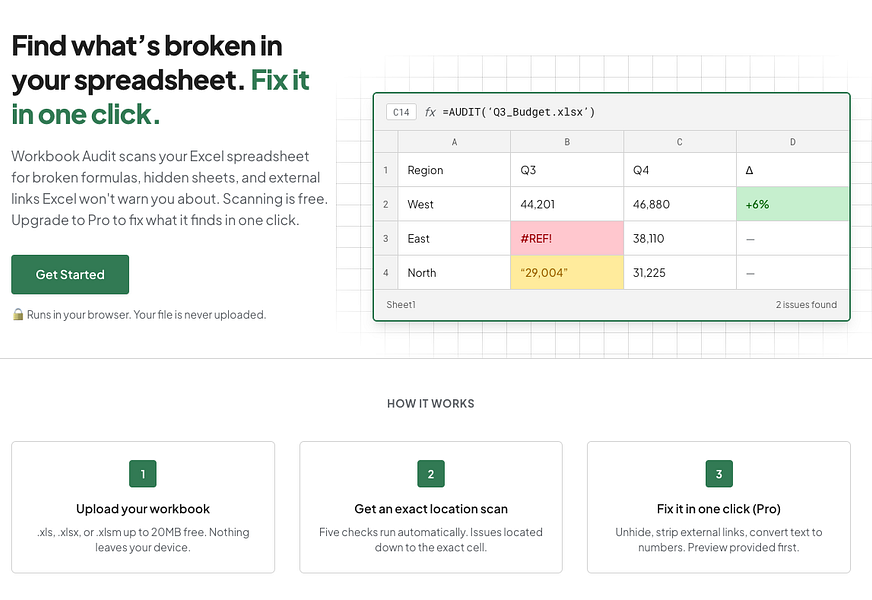The image size is (872, 600).
Task: Click the C14 cell reference box
Action: coord(401,112)
